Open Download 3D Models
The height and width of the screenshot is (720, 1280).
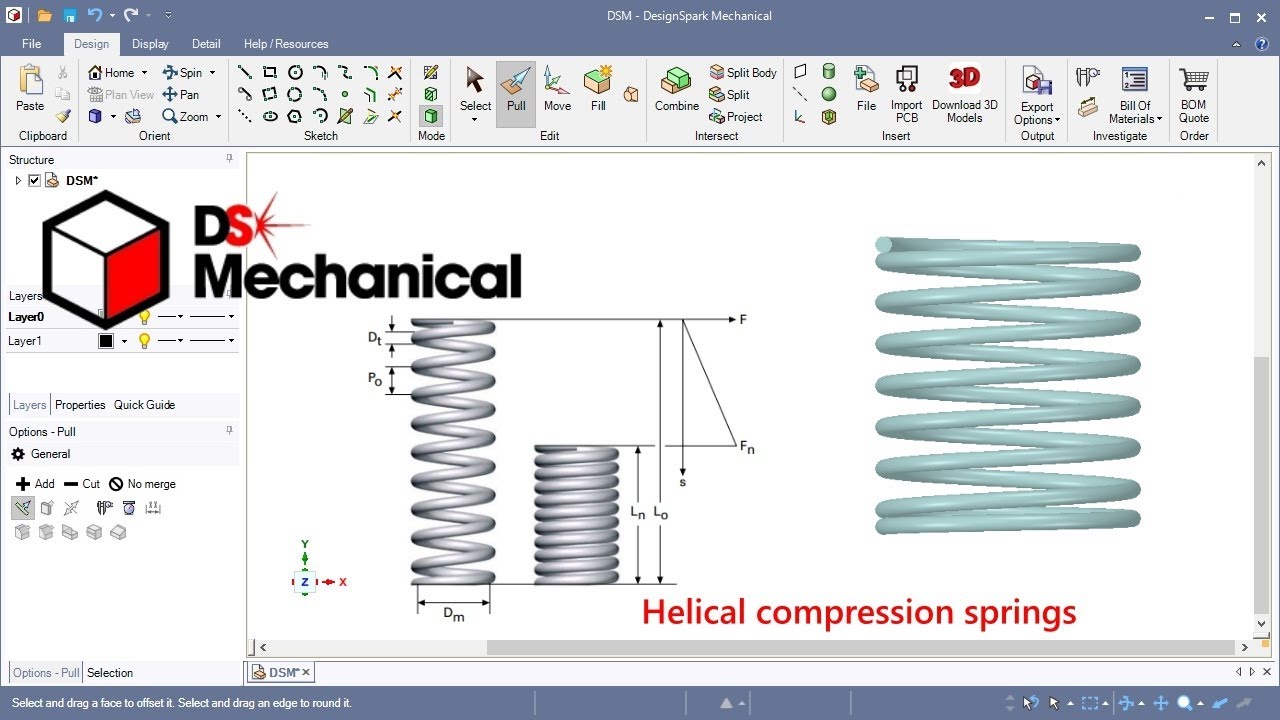coord(964,93)
